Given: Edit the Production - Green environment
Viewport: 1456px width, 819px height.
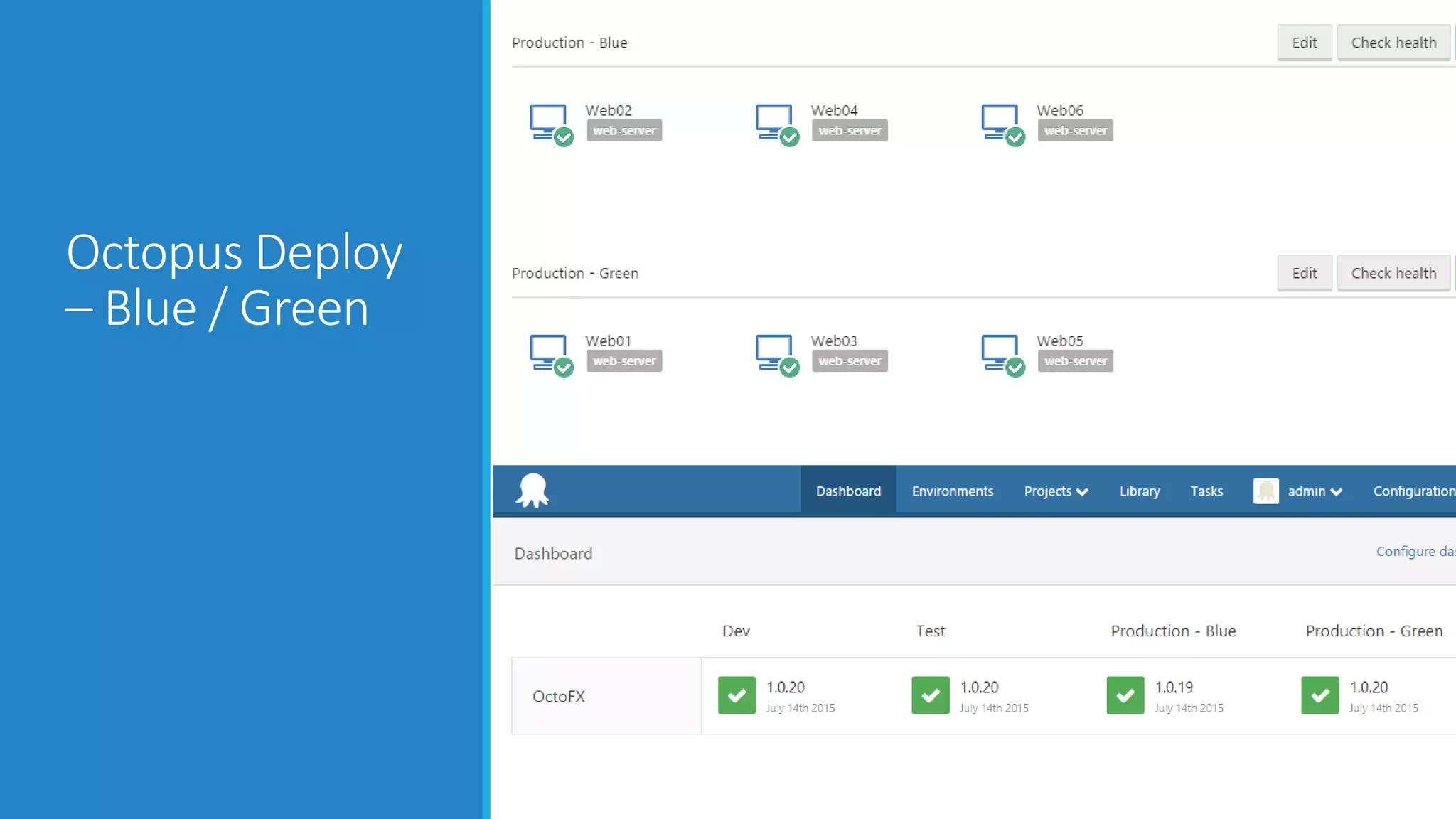Looking at the screenshot, I should click(x=1305, y=273).
